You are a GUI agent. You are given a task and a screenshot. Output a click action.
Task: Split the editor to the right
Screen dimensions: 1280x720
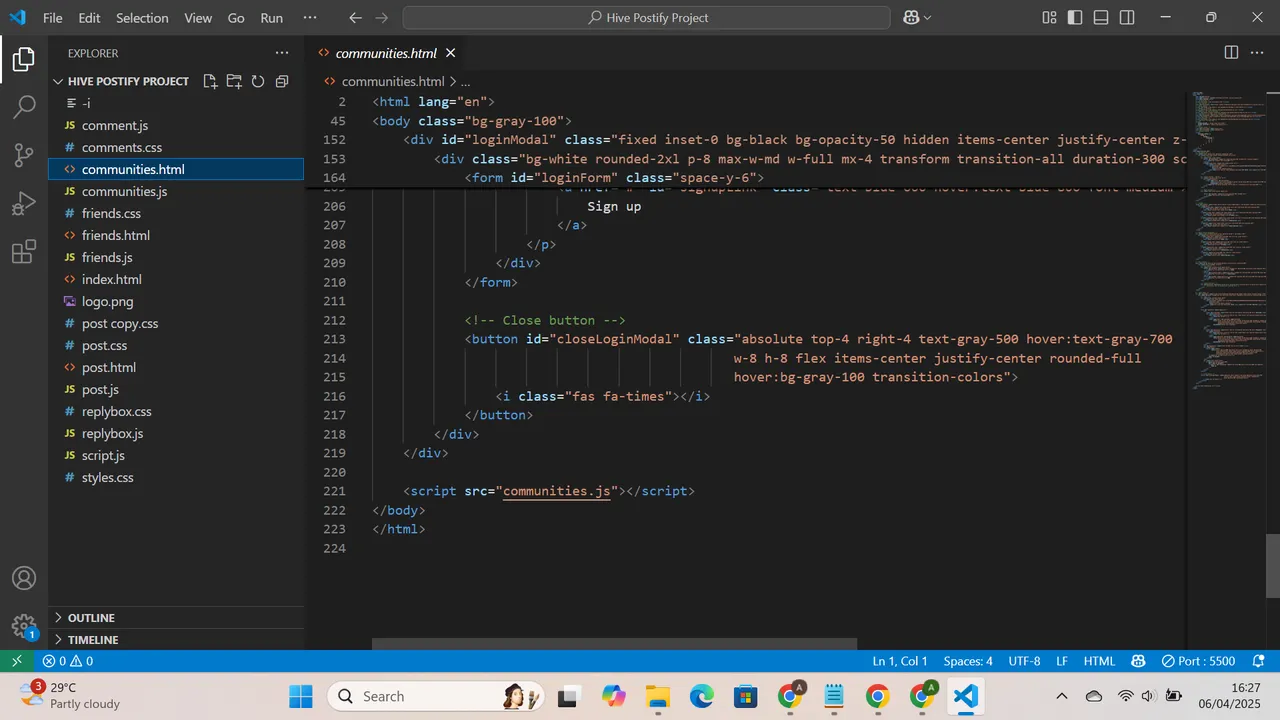[x=1231, y=53]
